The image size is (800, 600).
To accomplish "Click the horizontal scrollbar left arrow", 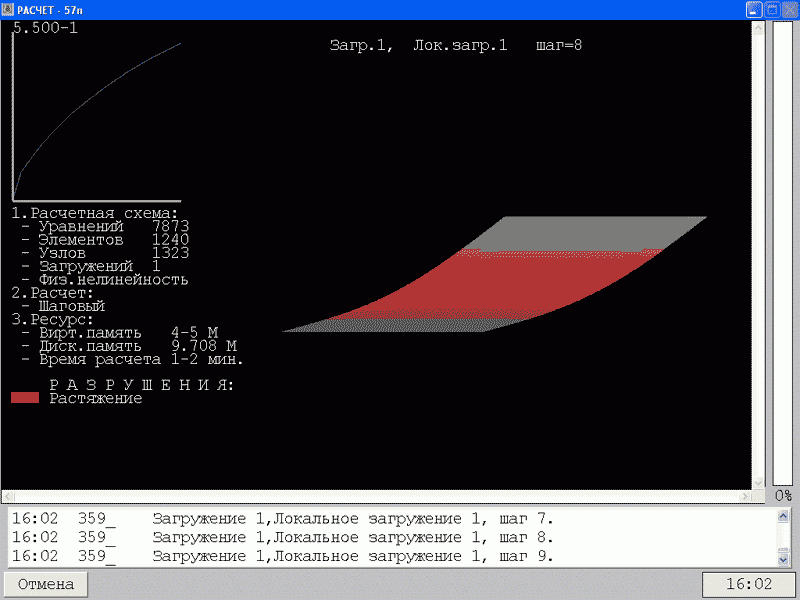I will [9, 497].
